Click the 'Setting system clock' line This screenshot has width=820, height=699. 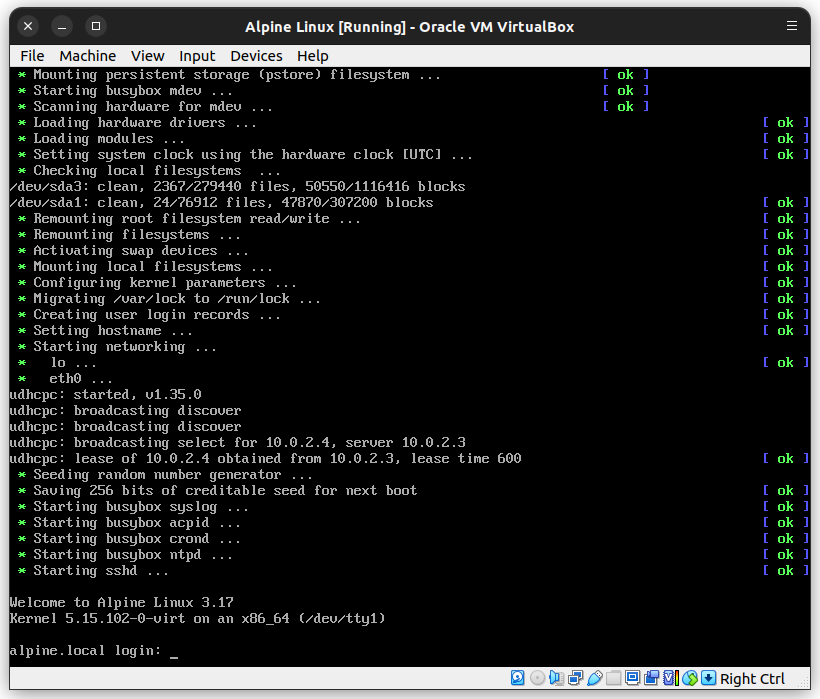click(245, 155)
